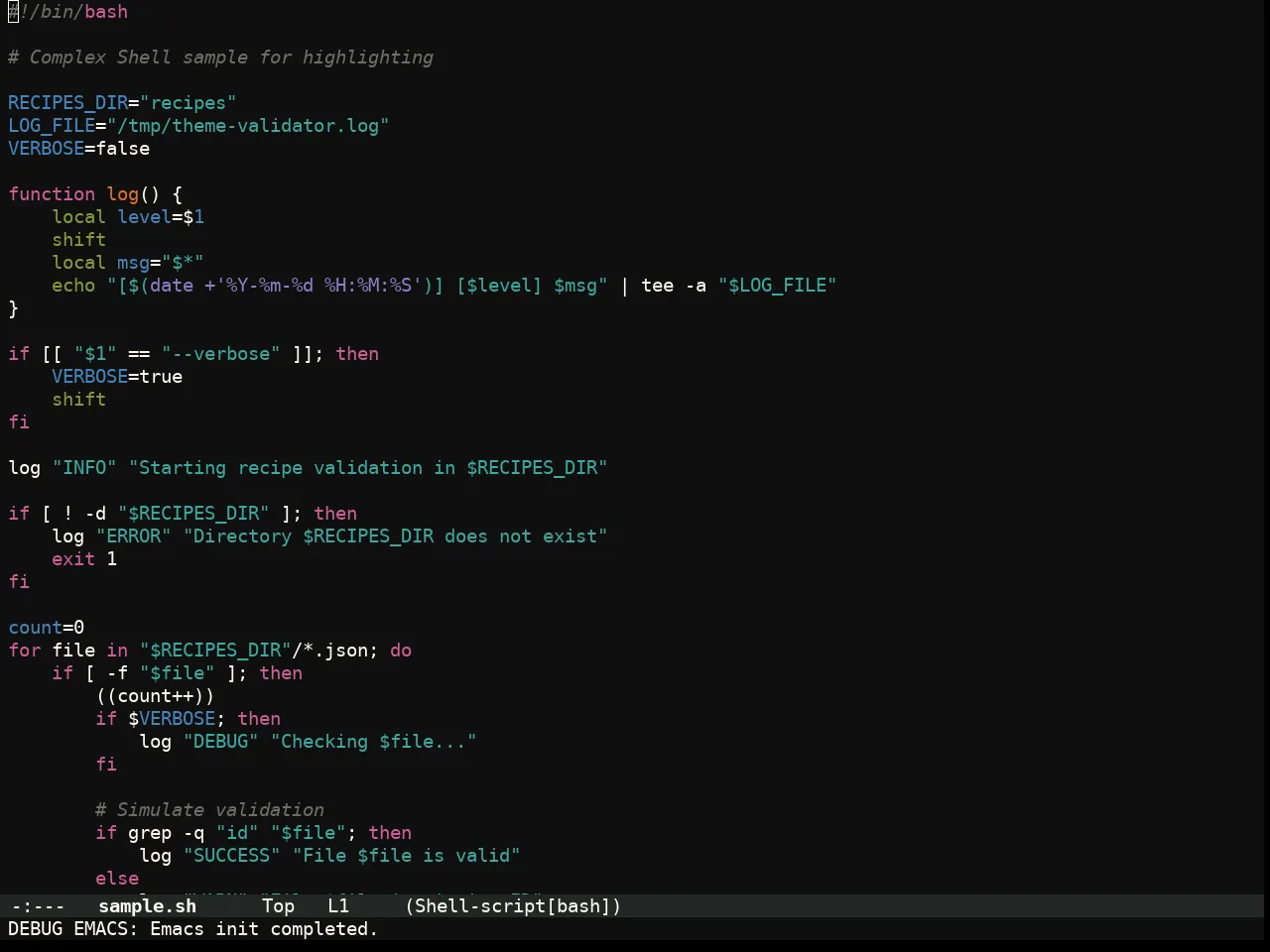Click the "-:---" buffer status flags in mode line
The image size is (1270, 952).
(38, 905)
